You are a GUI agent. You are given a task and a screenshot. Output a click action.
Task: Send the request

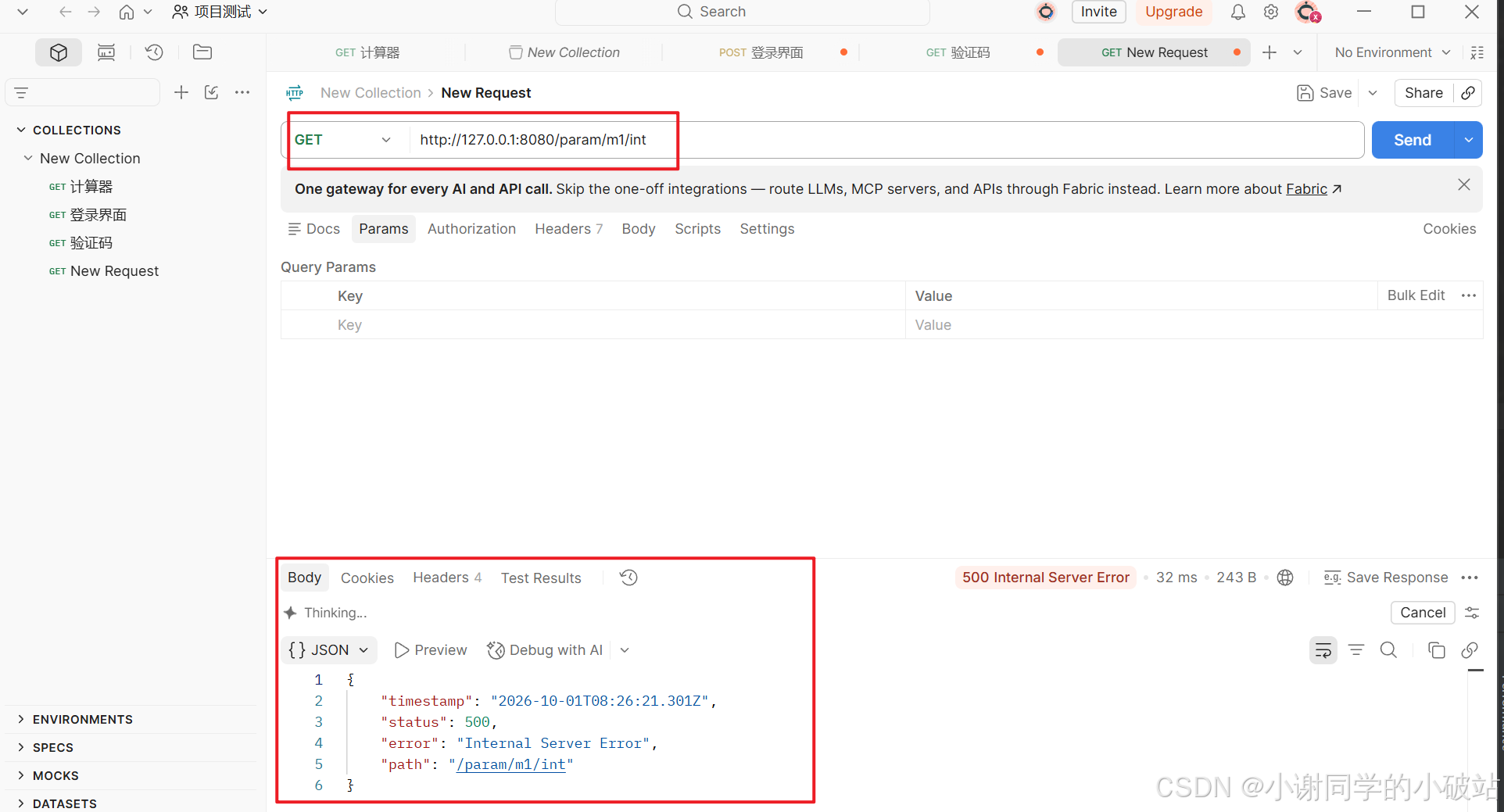[x=1413, y=140]
